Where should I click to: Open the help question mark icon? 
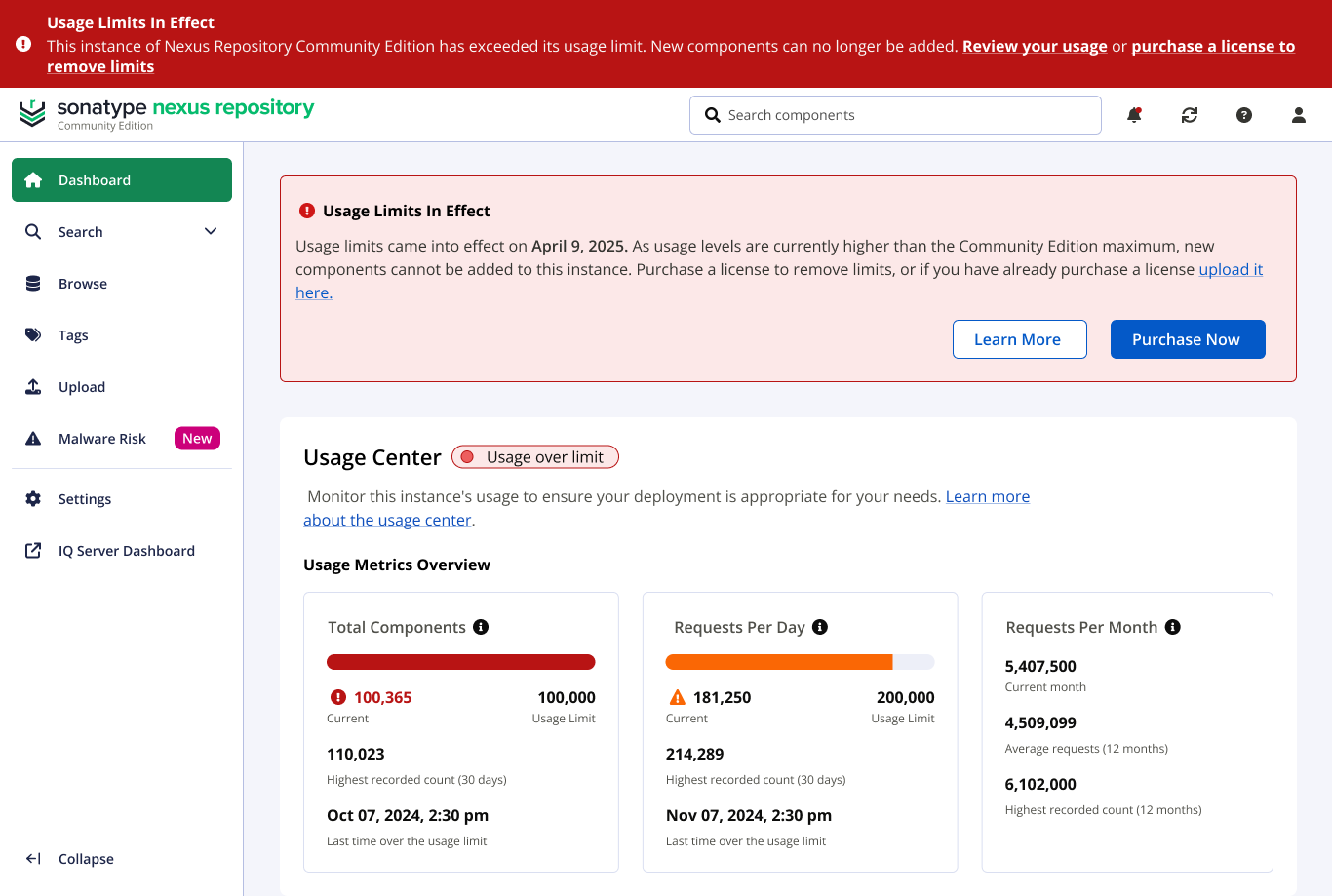coord(1244,115)
